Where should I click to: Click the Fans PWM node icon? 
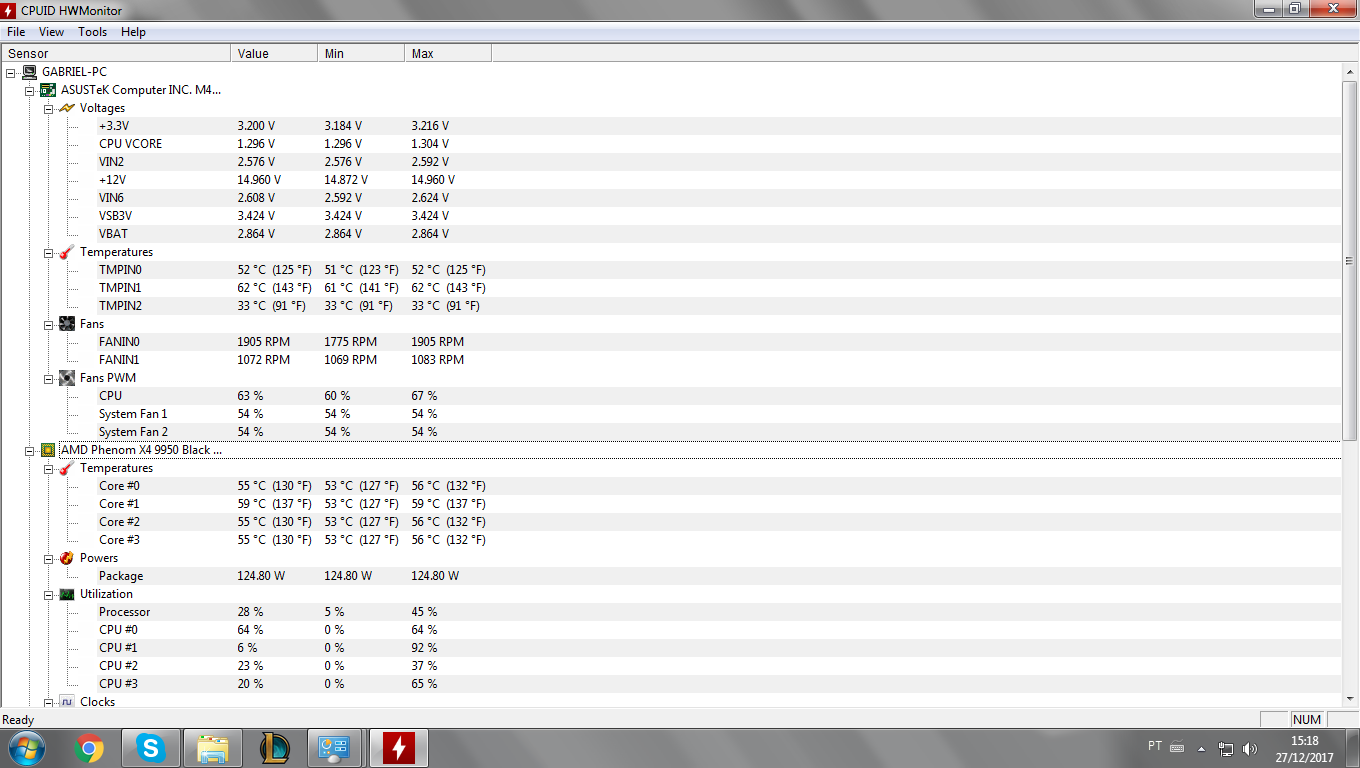[x=67, y=378]
